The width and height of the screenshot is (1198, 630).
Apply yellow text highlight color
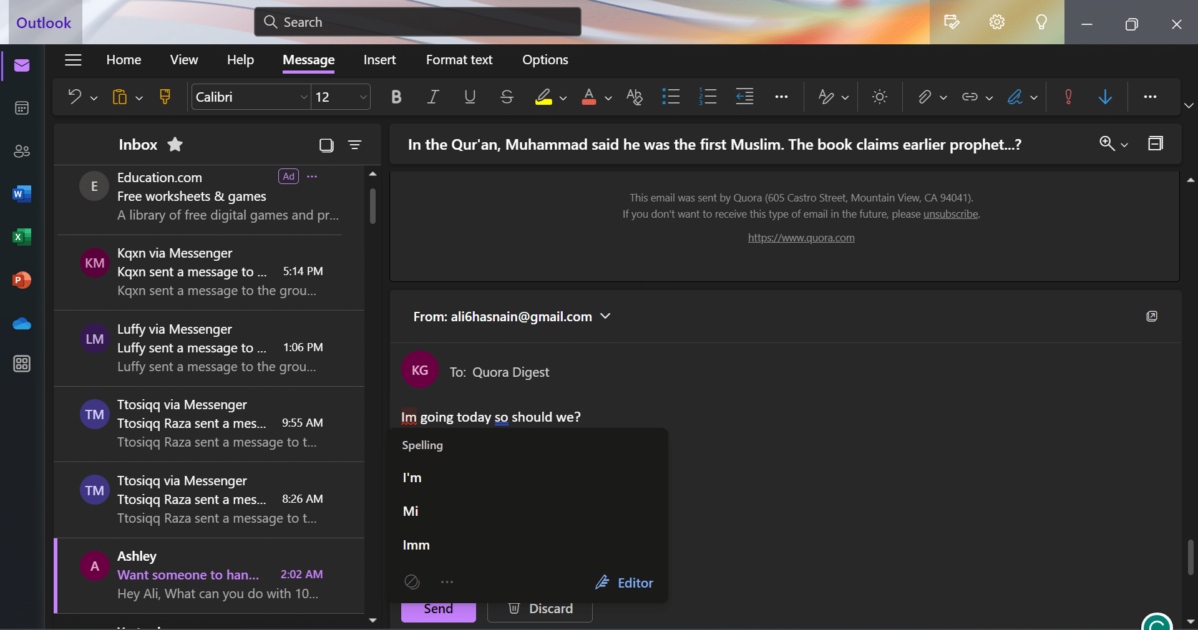click(x=543, y=97)
